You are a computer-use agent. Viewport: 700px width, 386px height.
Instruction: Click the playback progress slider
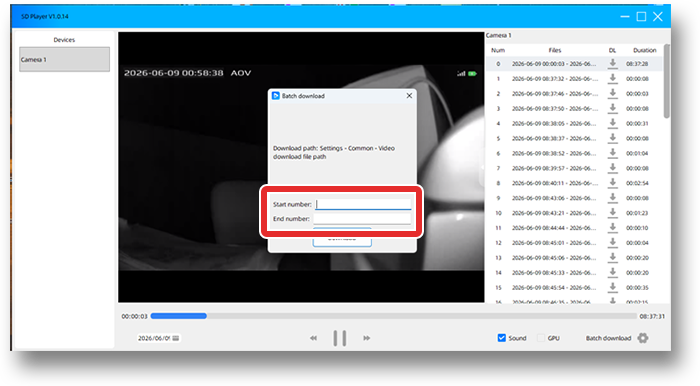pos(393,316)
